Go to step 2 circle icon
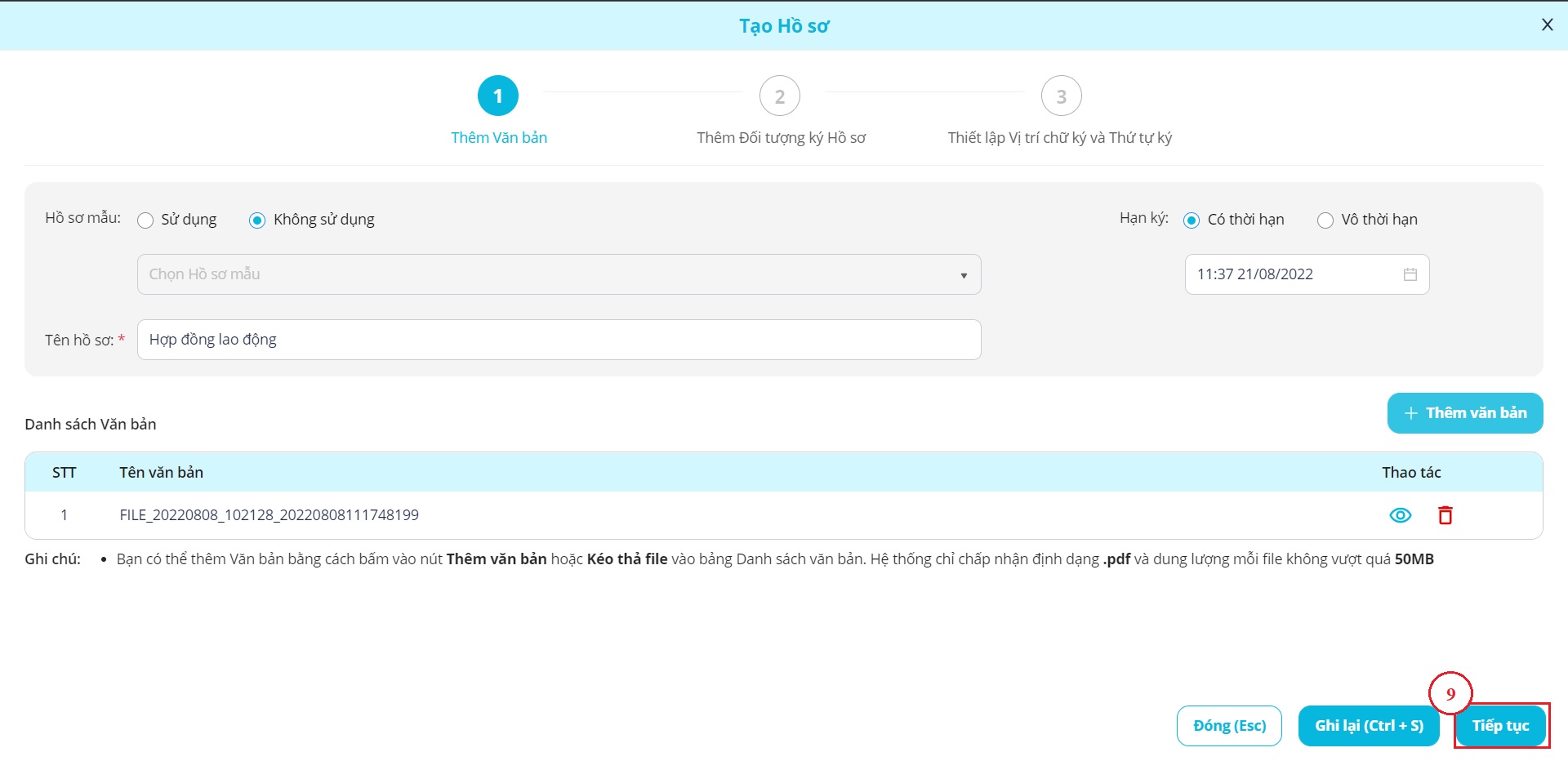 coord(779,96)
